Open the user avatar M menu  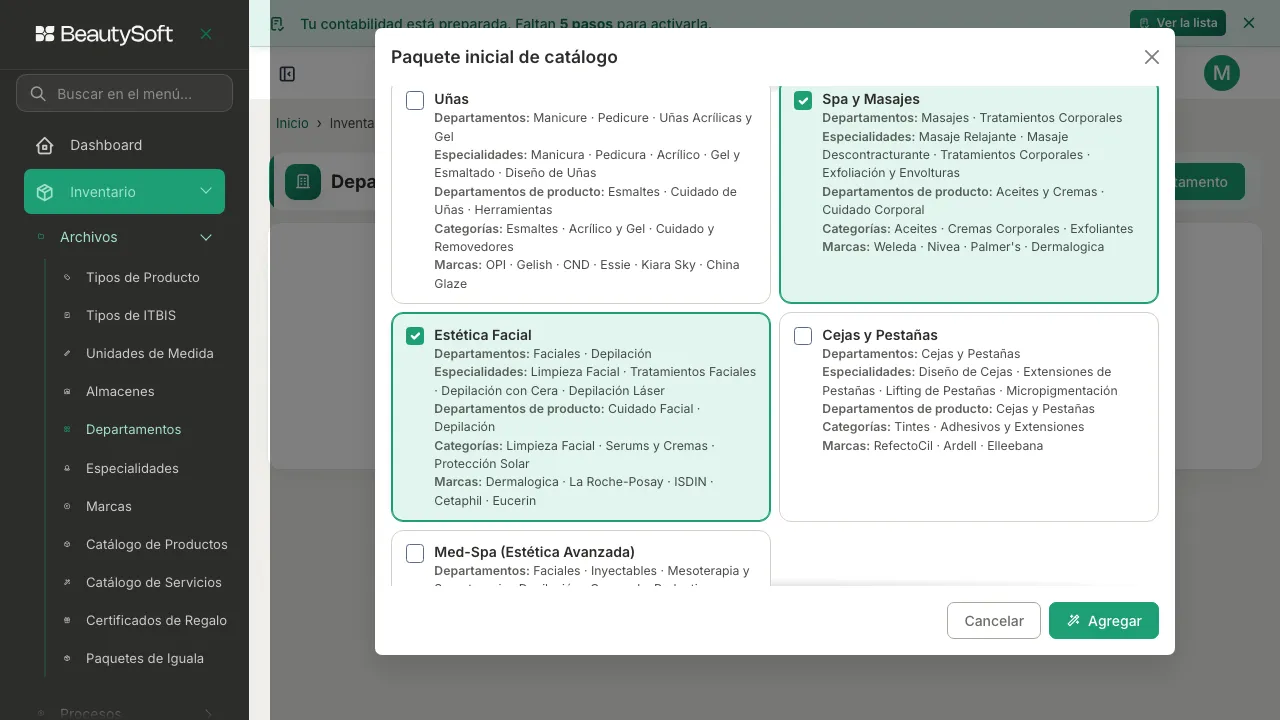(x=1222, y=73)
